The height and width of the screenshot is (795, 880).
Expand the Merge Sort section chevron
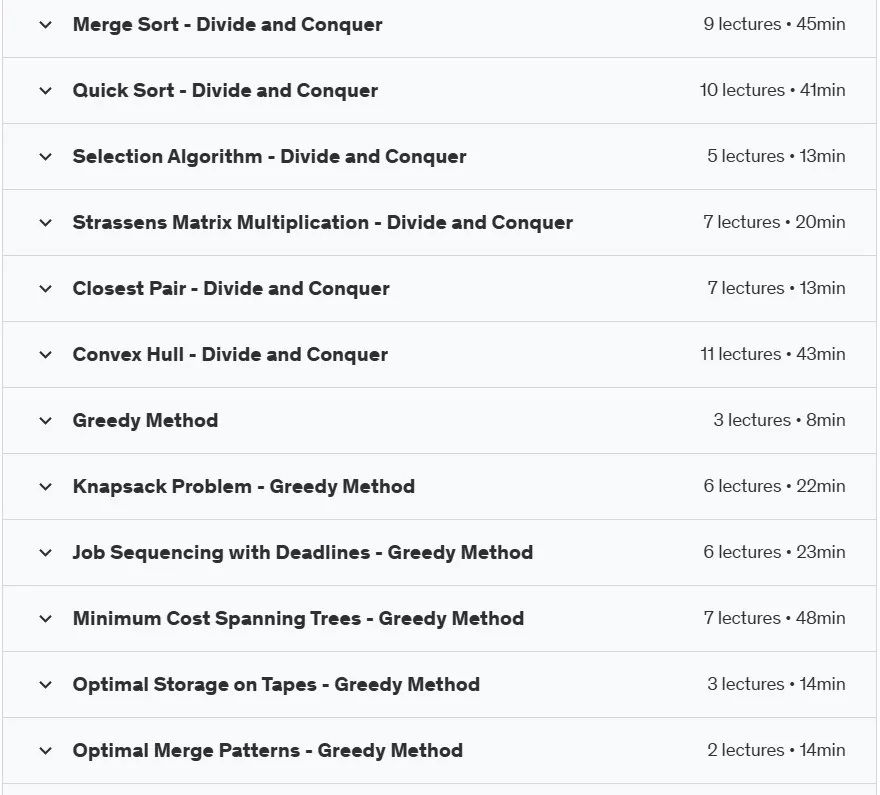point(45,25)
